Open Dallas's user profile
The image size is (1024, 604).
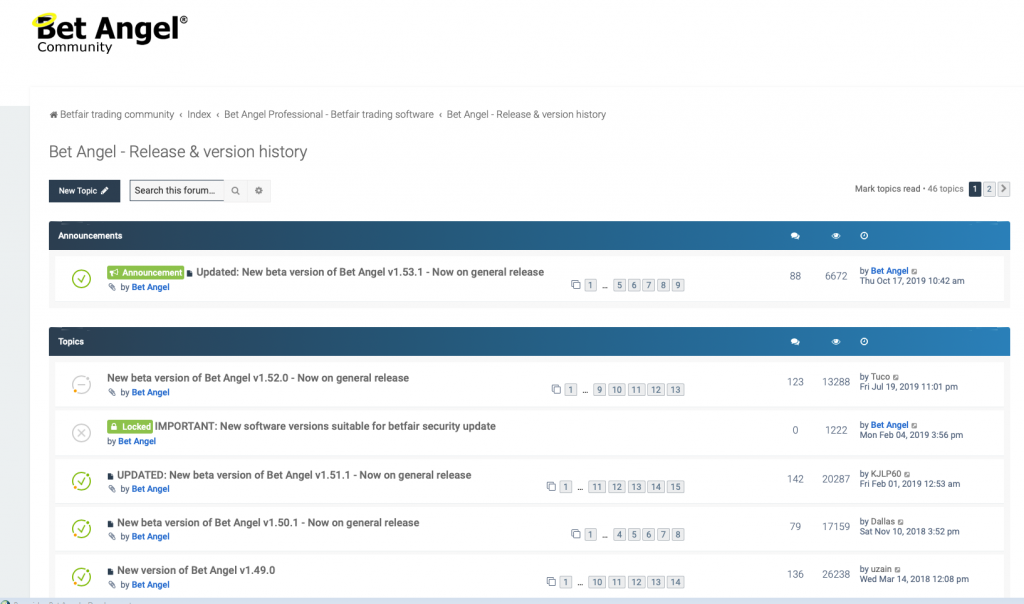pos(882,522)
